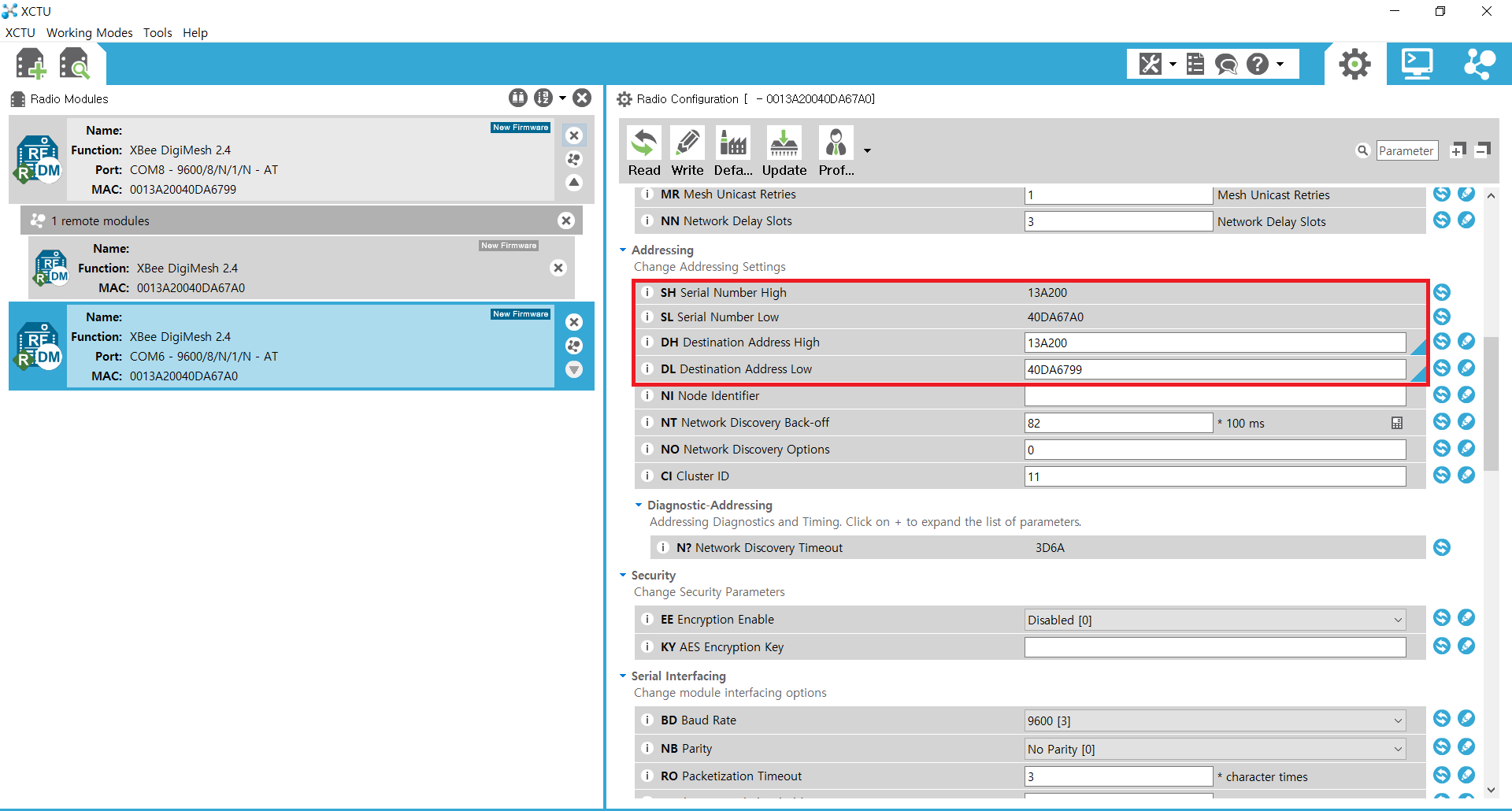Refresh the NI Node Identifier value
The height and width of the screenshot is (811, 1512).
(x=1442, y=394)
